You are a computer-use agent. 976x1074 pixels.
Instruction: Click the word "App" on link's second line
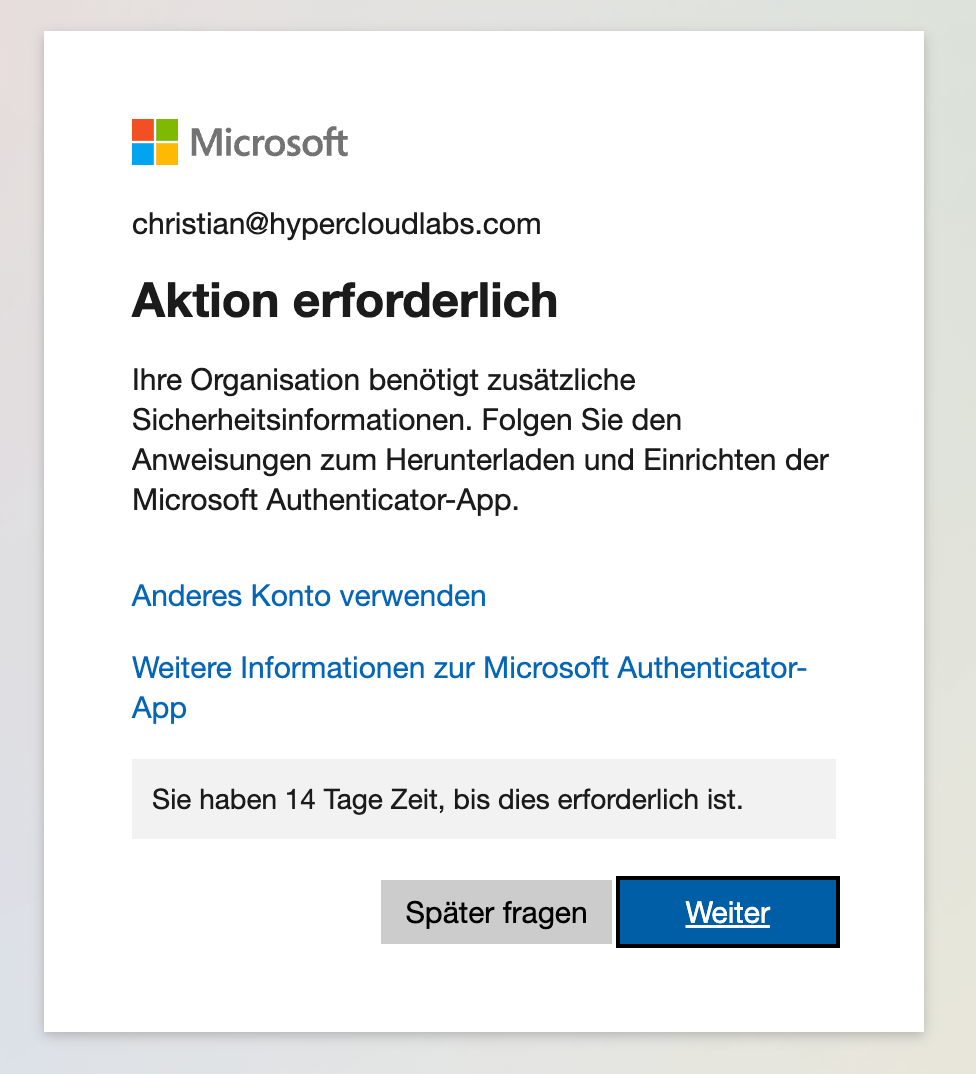159,708
